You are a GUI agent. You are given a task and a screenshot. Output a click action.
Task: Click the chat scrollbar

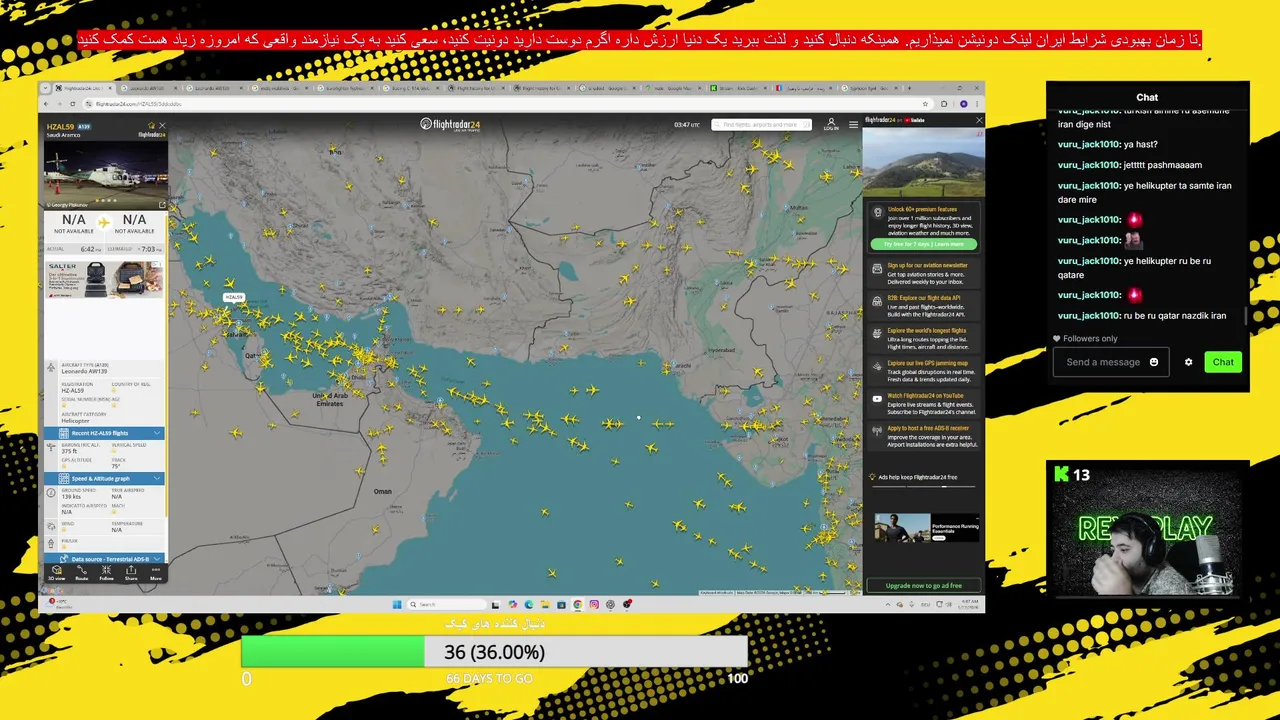click(x=1246, y=315)
